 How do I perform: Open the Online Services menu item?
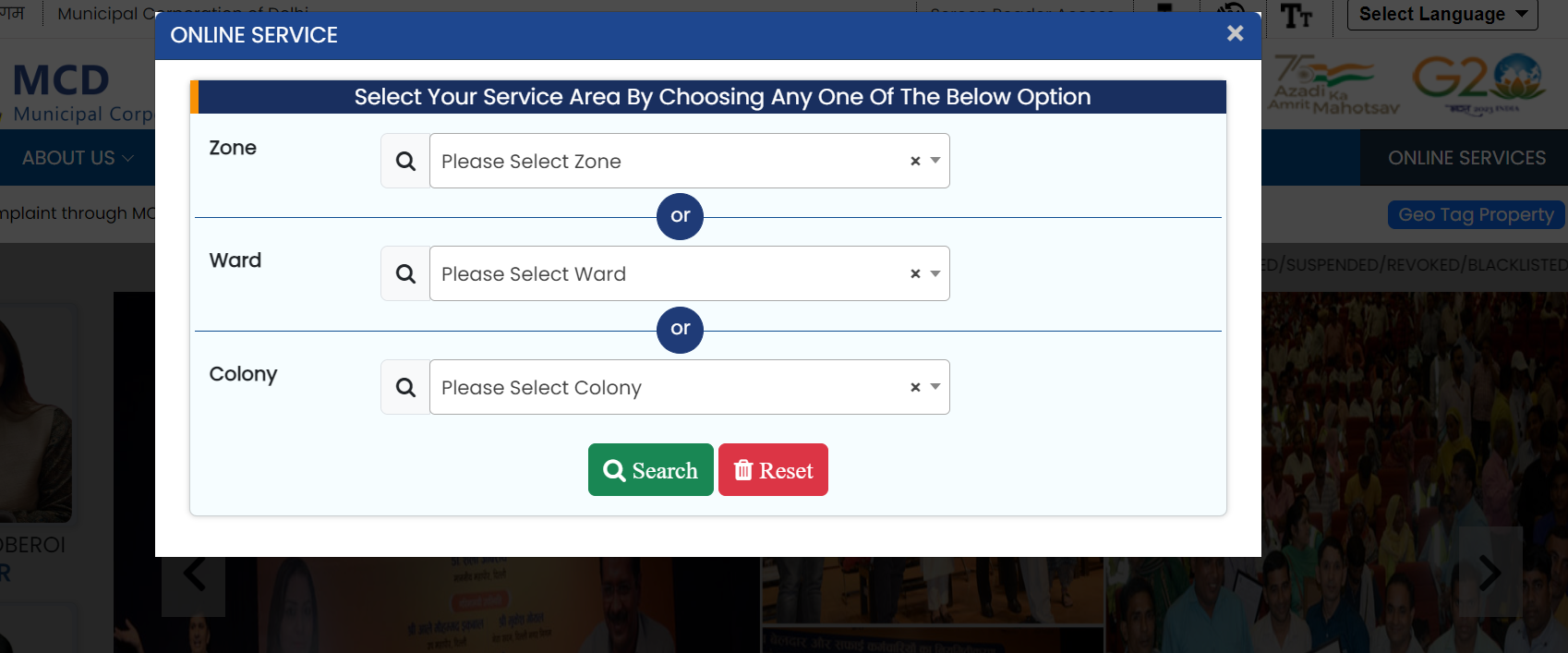point(1466,158)
